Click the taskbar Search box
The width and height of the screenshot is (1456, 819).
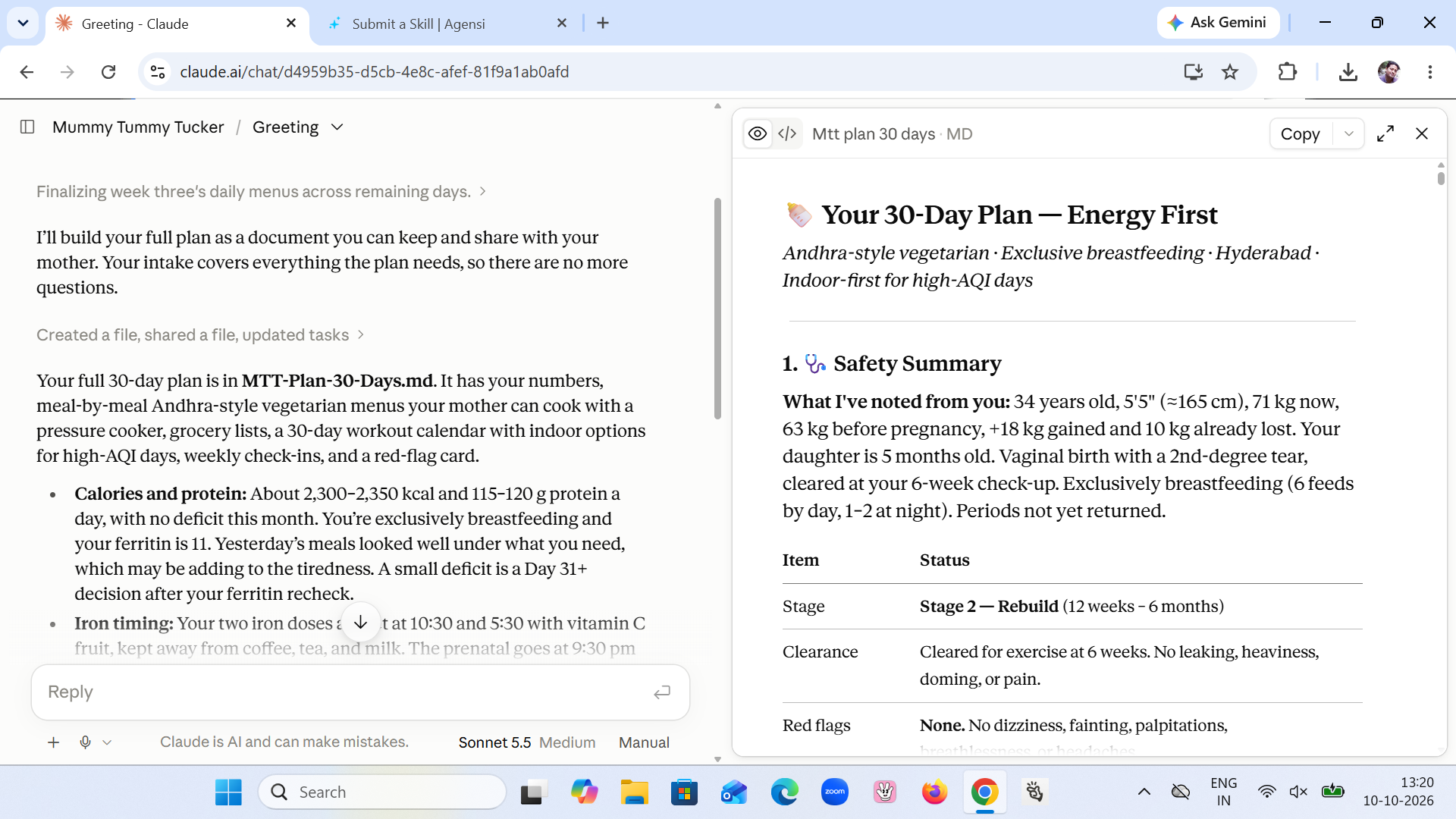click(x=383, y=792)
